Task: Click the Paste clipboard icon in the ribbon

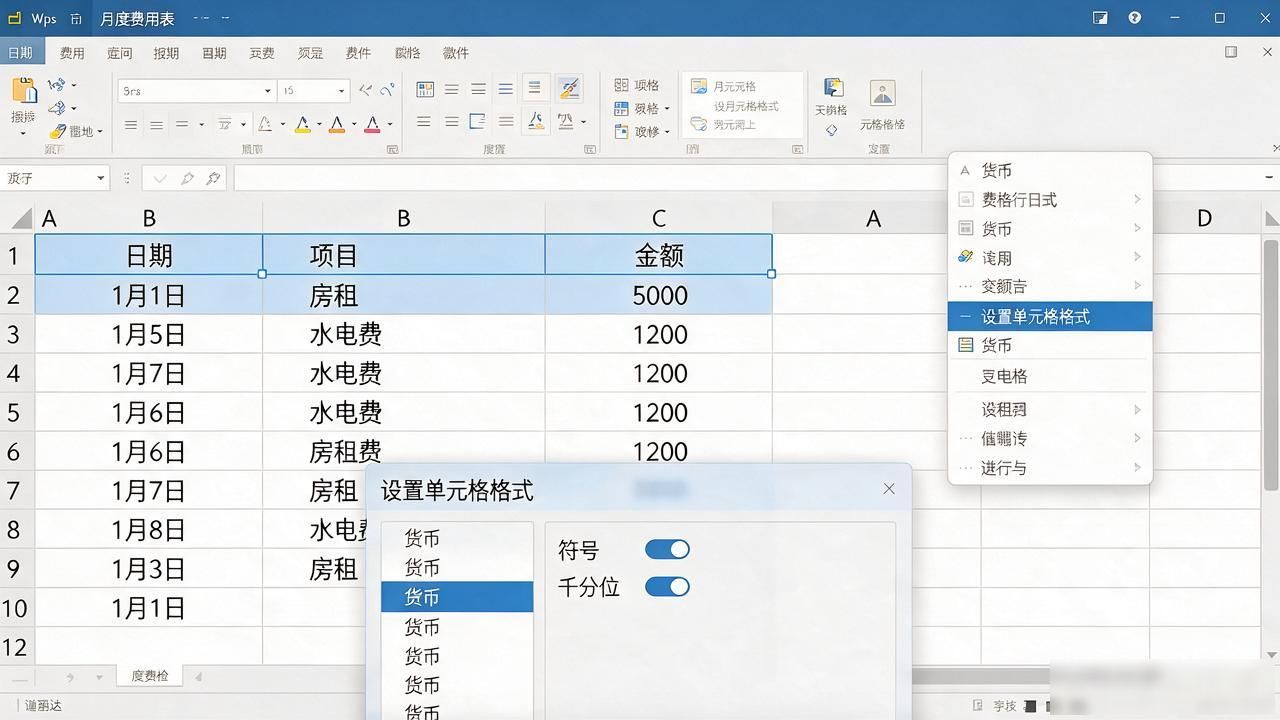Action: (x=24, y=91)
